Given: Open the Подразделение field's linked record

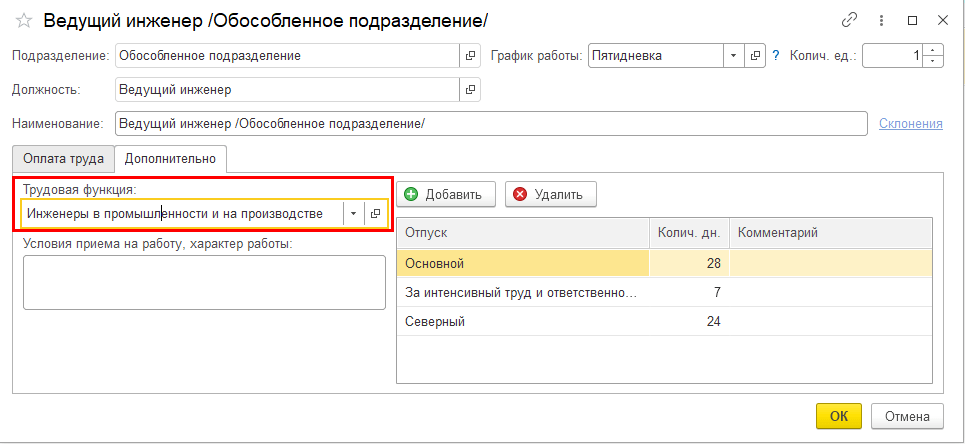Looking at the screenshot, I should (x=470, y=56).
